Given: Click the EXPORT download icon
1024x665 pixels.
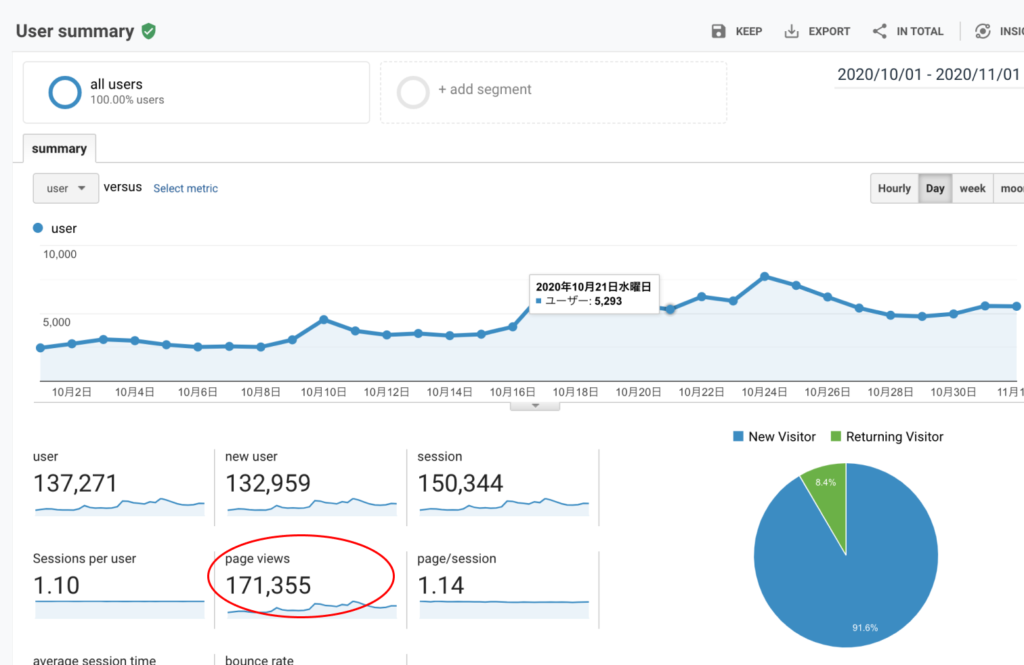Looking at the screenshot, I should click(791, 31).
